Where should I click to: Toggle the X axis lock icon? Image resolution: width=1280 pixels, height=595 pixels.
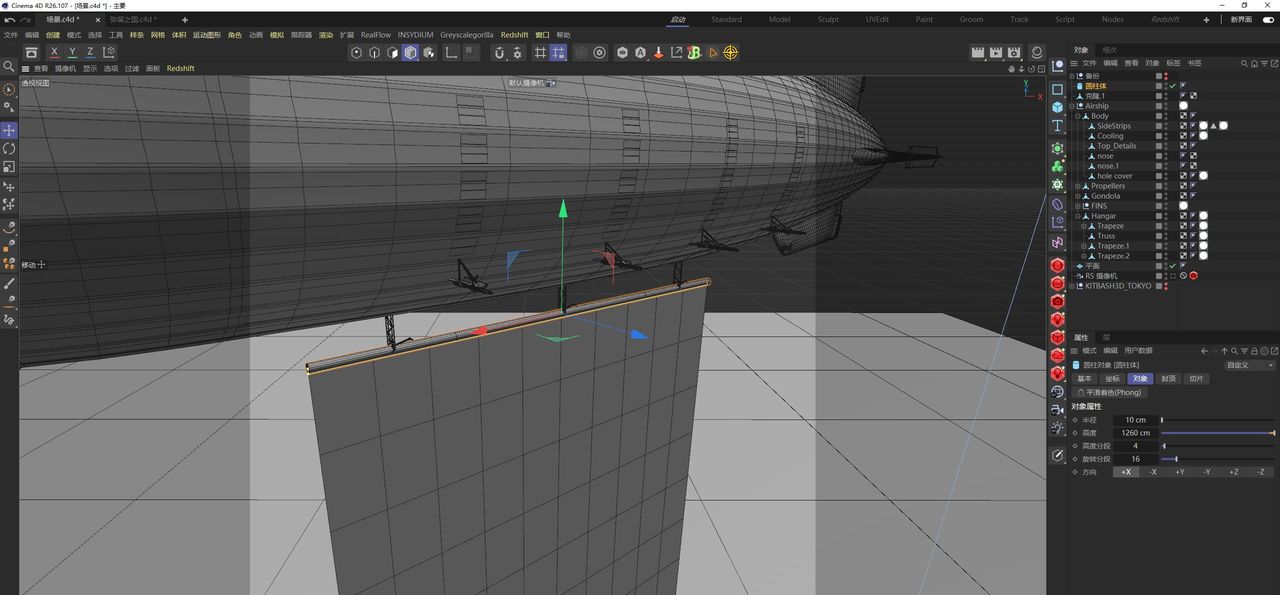point(54,52)
